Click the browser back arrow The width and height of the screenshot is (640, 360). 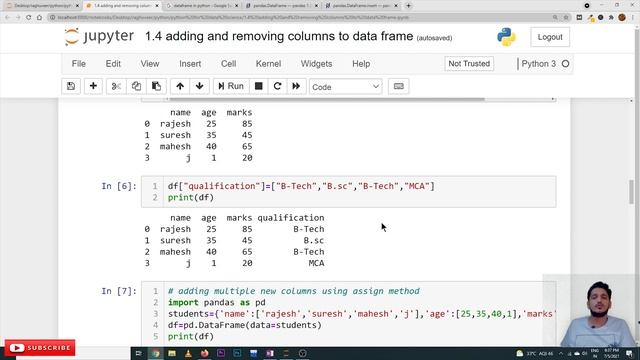point(7,18)
